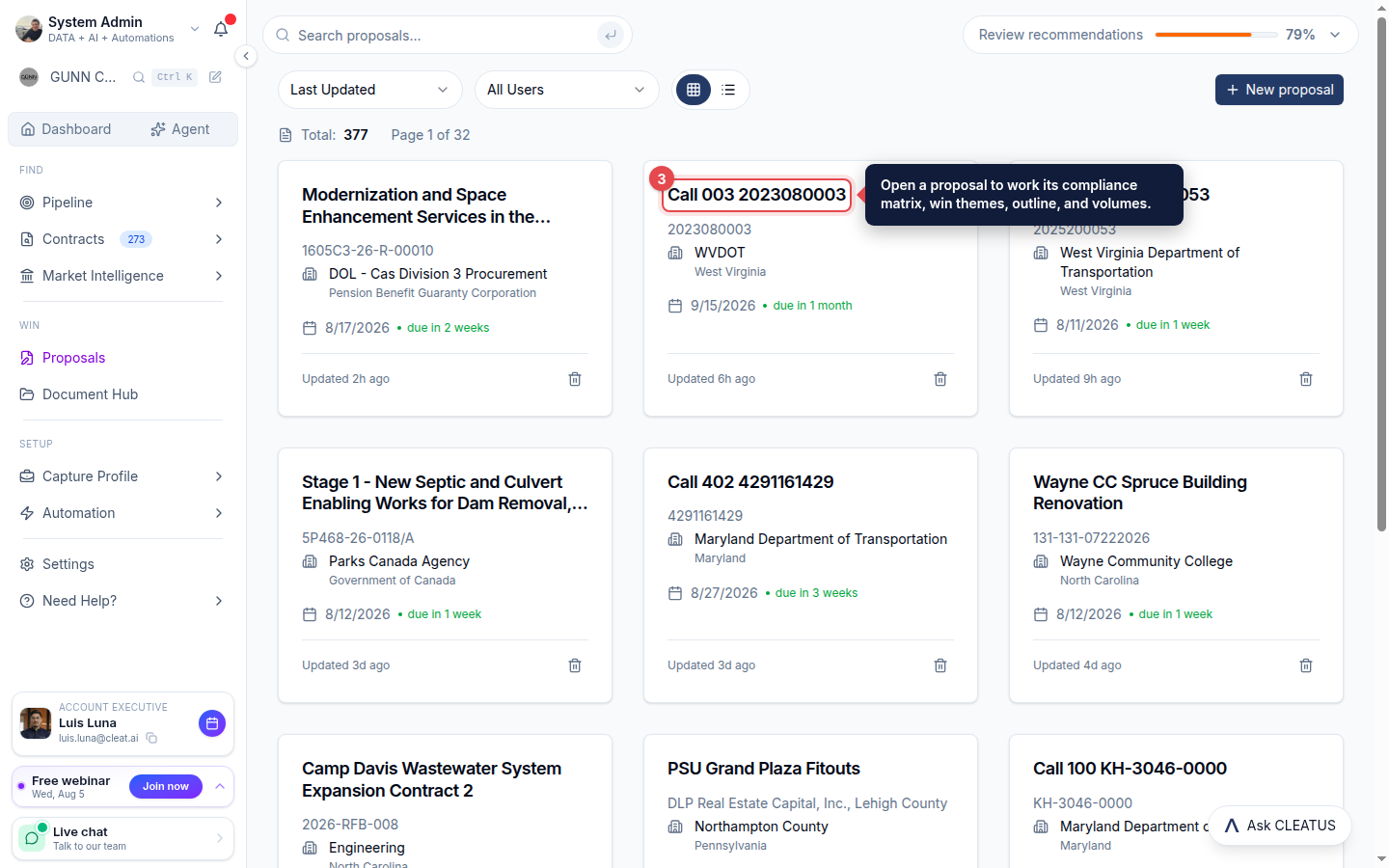1389x868 pixels.
Task: Click solicitation number 1605C3-26-R-00010
Action: click(368, 251)
